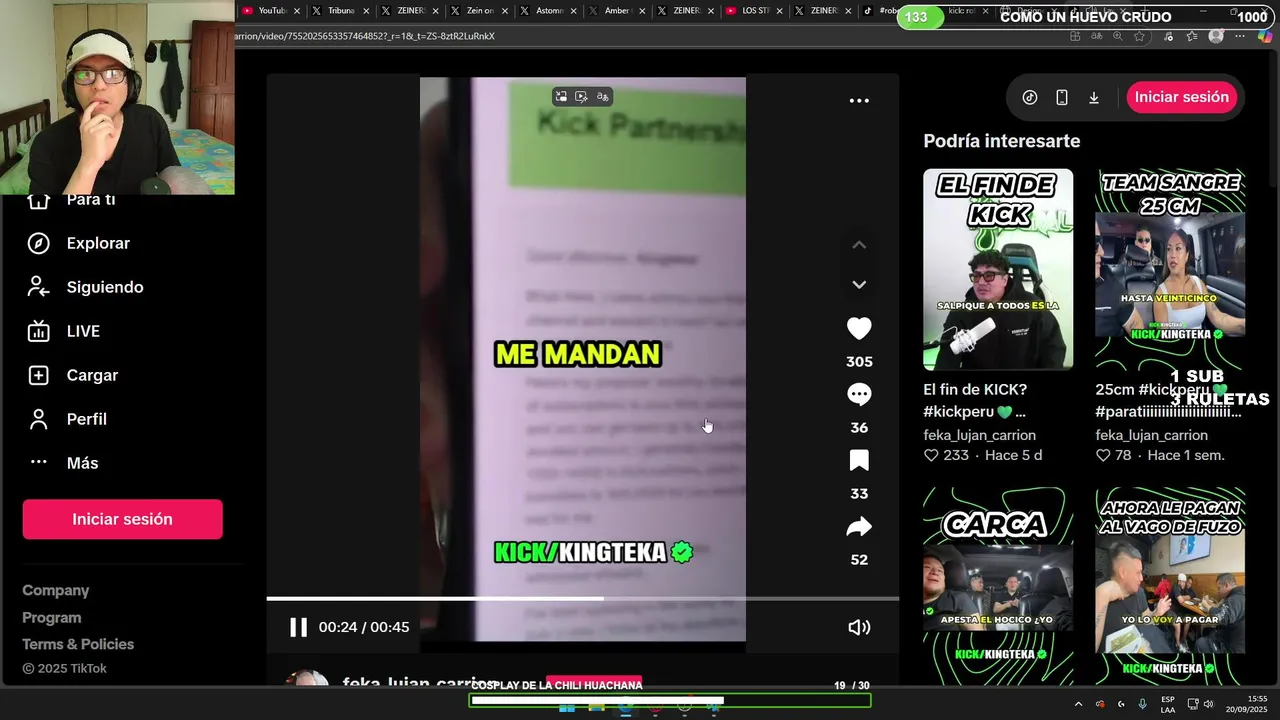Viewport: 1280px width, 720px height.
Task: Click the microphone icon in system tray
Action: pyautogui.click(x=1142, y=704)
